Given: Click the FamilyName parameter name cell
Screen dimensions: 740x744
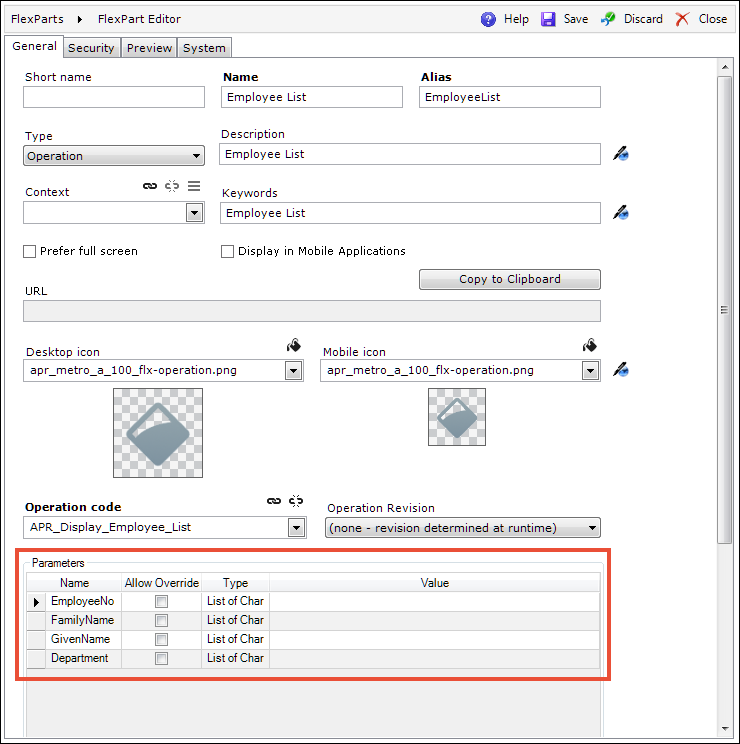Looking at the screenshot, I should pyautogui.click(x=83, y=620).
